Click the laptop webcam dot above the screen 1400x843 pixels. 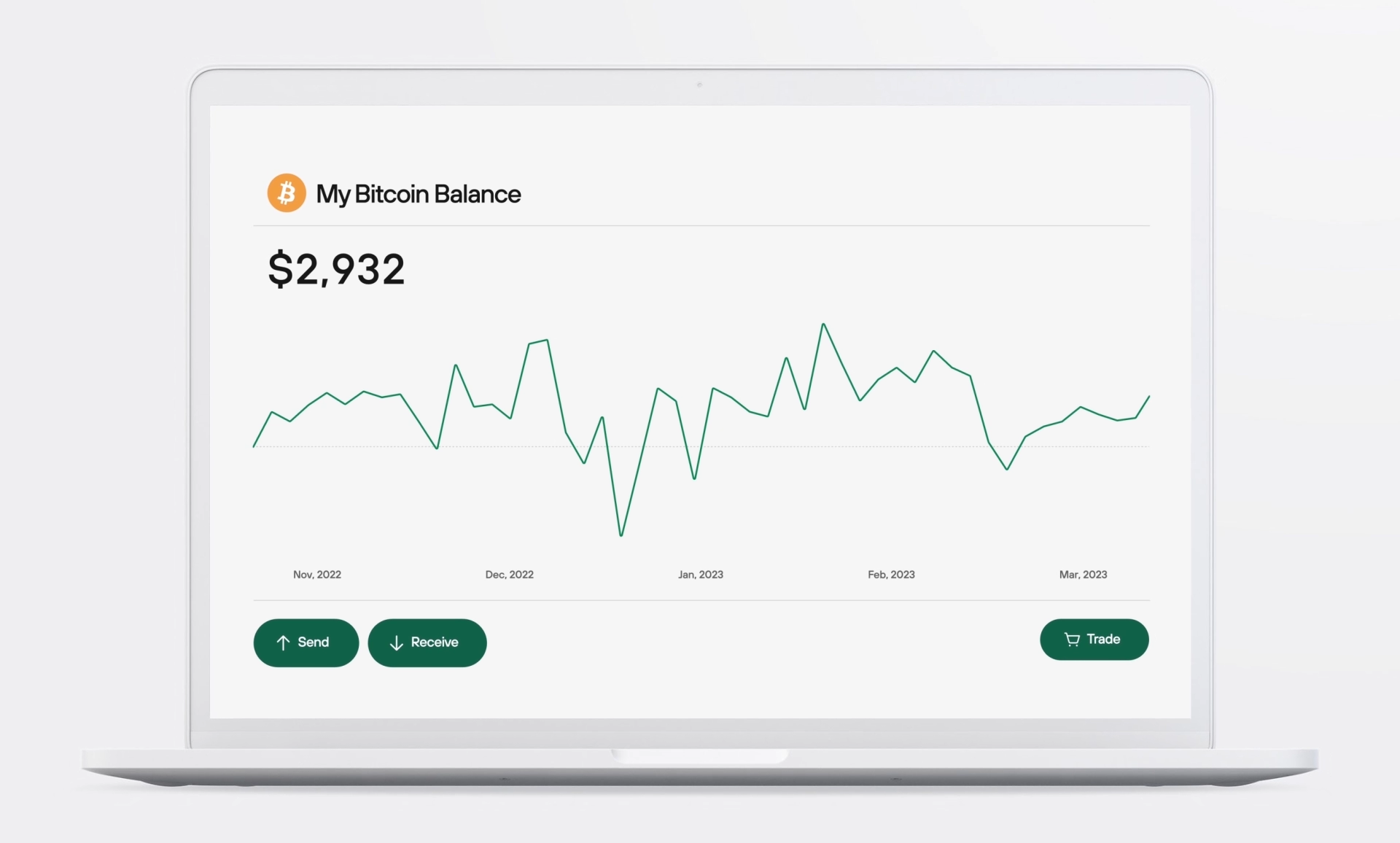[699, 85]
